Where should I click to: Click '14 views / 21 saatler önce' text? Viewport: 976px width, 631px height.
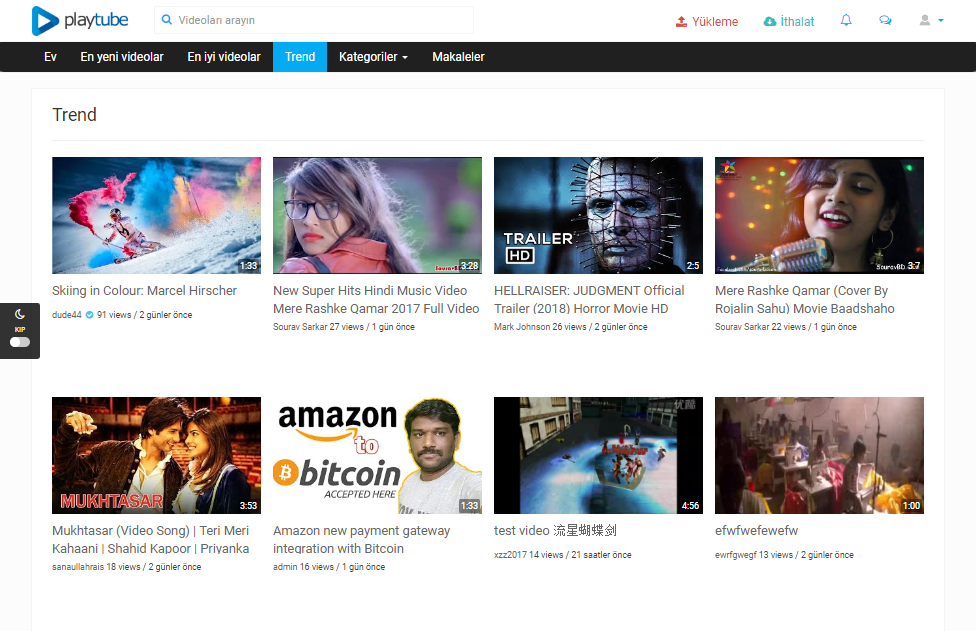tap(580, 554)
